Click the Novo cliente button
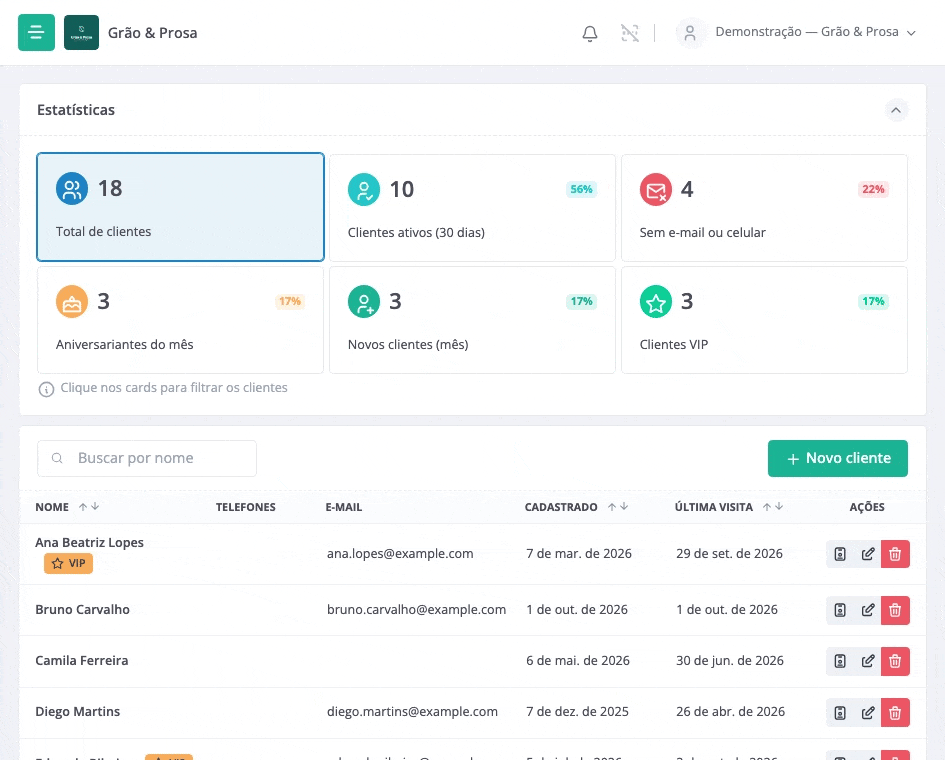Image resolution: width=945 pixels, height=760 pixels. (838, 459)
